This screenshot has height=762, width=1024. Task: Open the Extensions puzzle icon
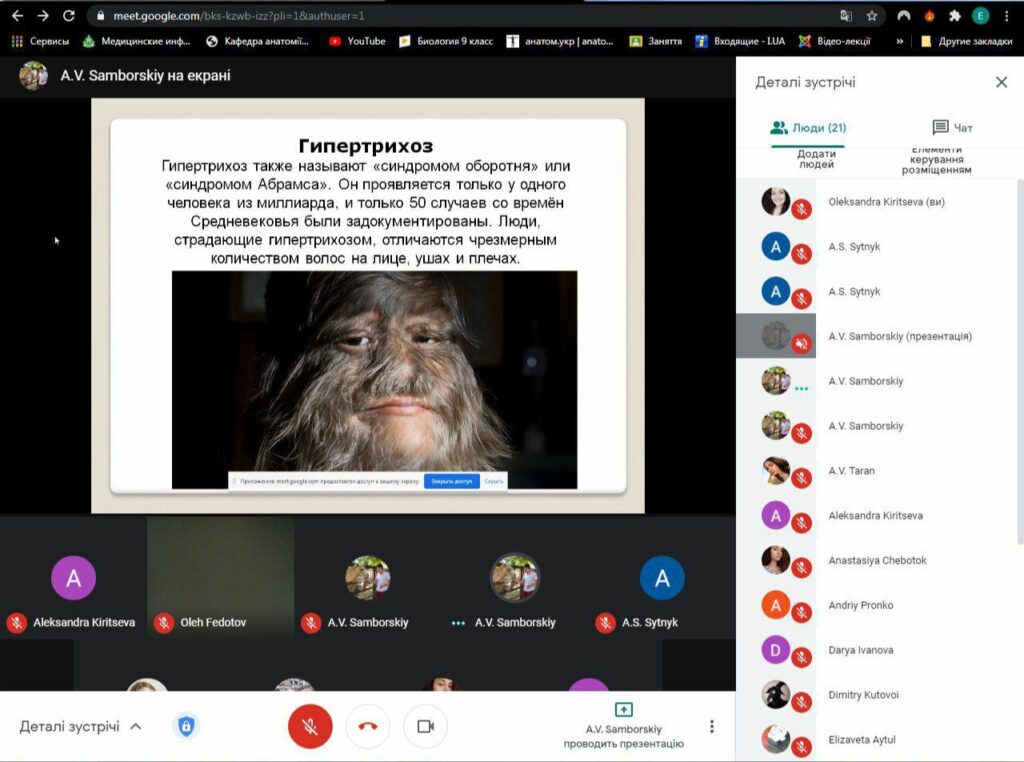point(955,16)
